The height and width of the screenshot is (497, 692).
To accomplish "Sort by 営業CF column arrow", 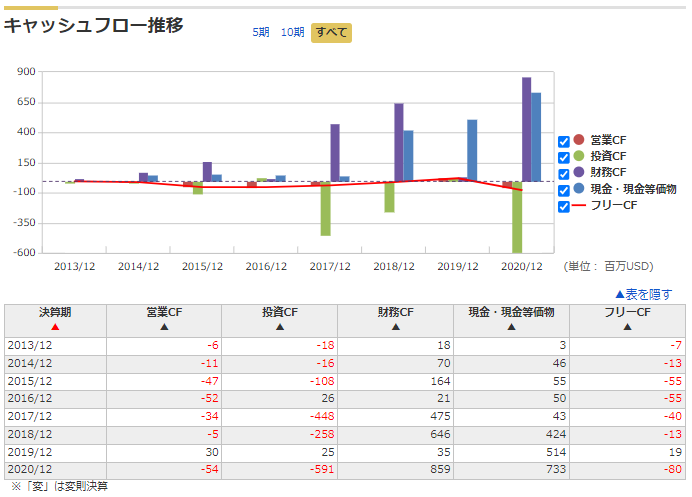I will pos(164,327).
